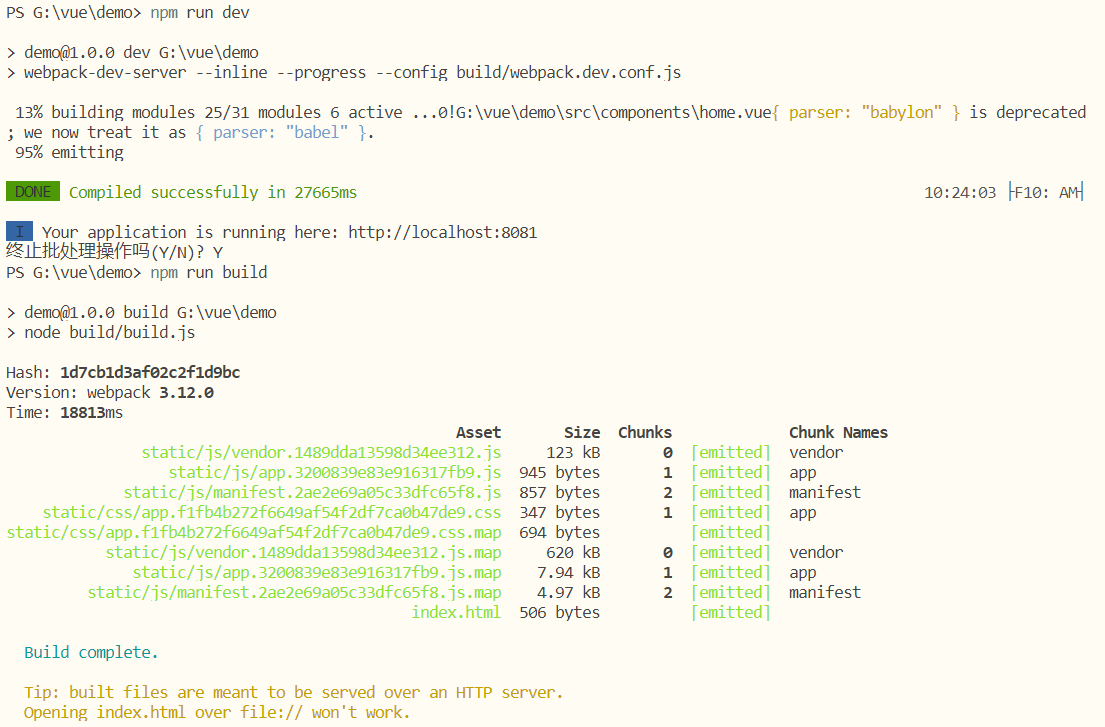Click the 4.97 kB size value

click(569, 592)
